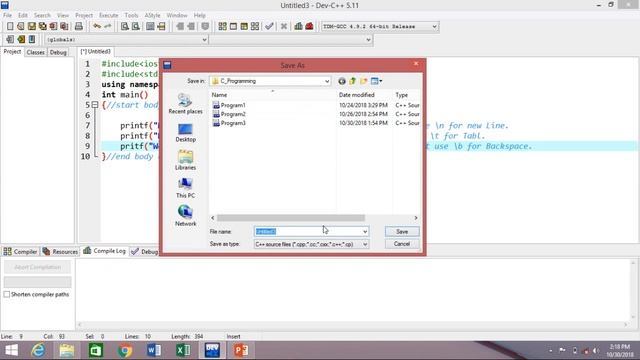Select Program3 file in the list
Viewport: 640px width, 360px height.
[229, 123]
